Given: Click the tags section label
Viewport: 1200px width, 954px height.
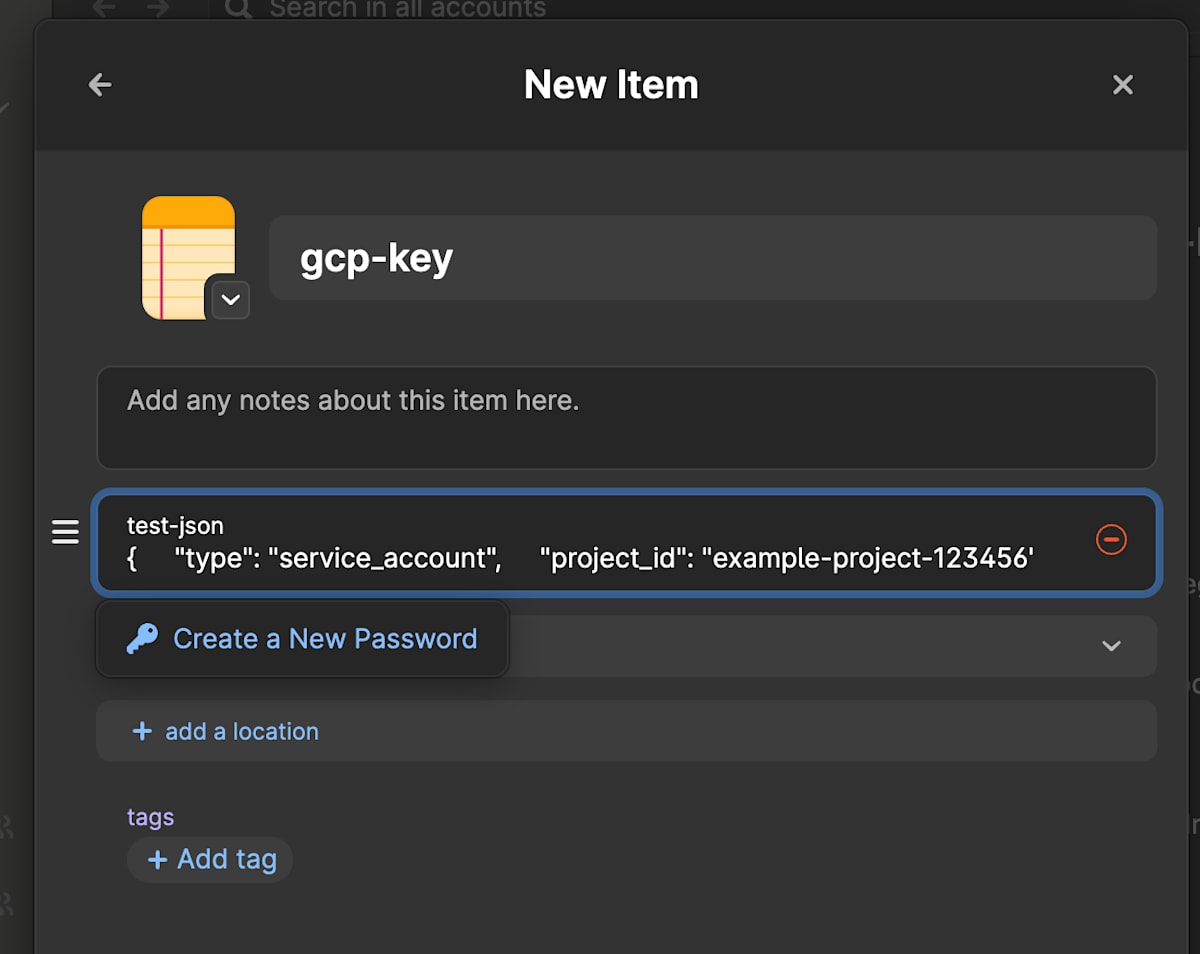Looking at the screenshot, I should 150,817.
